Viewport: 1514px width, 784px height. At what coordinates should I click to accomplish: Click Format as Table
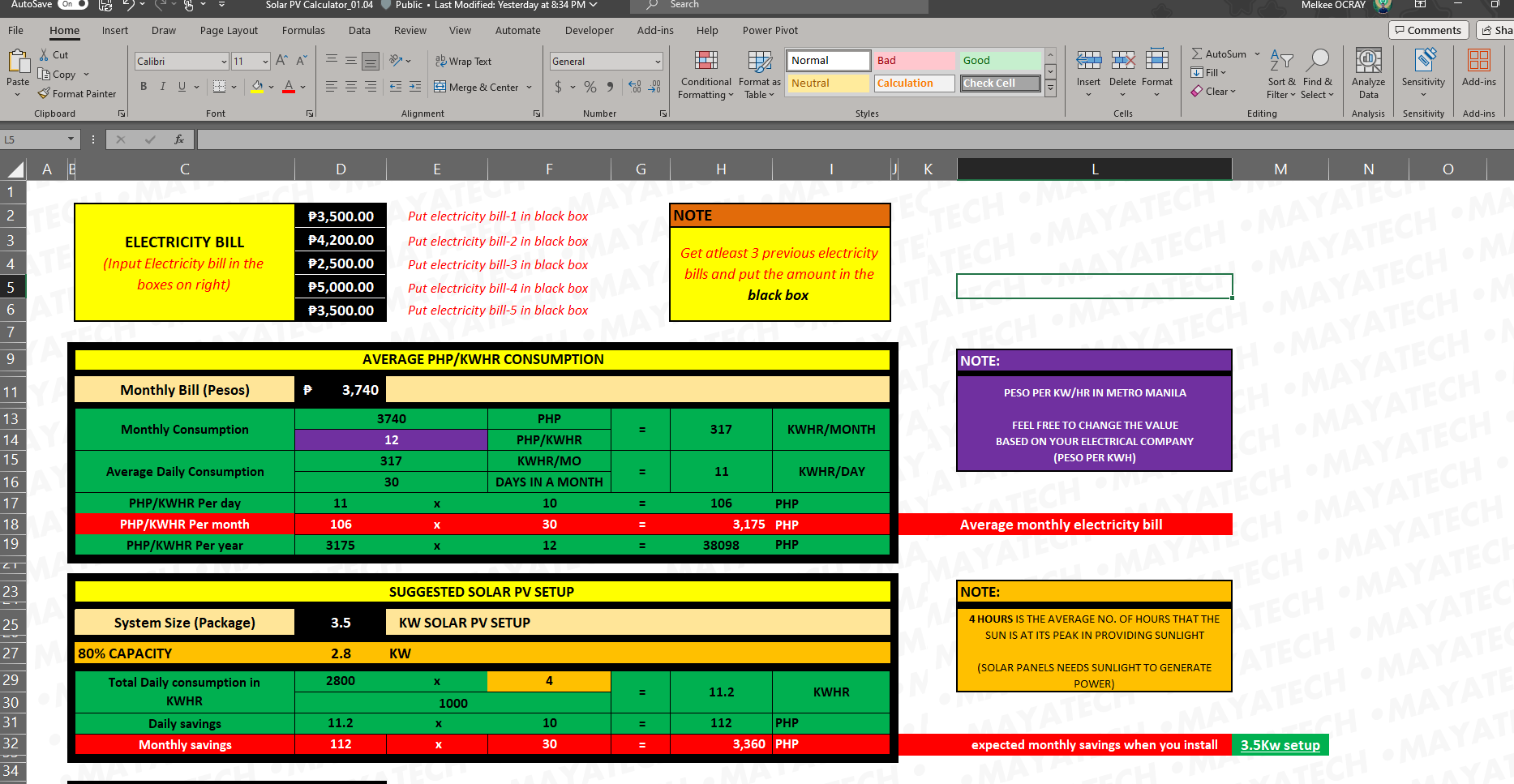(x=759, y=73)
